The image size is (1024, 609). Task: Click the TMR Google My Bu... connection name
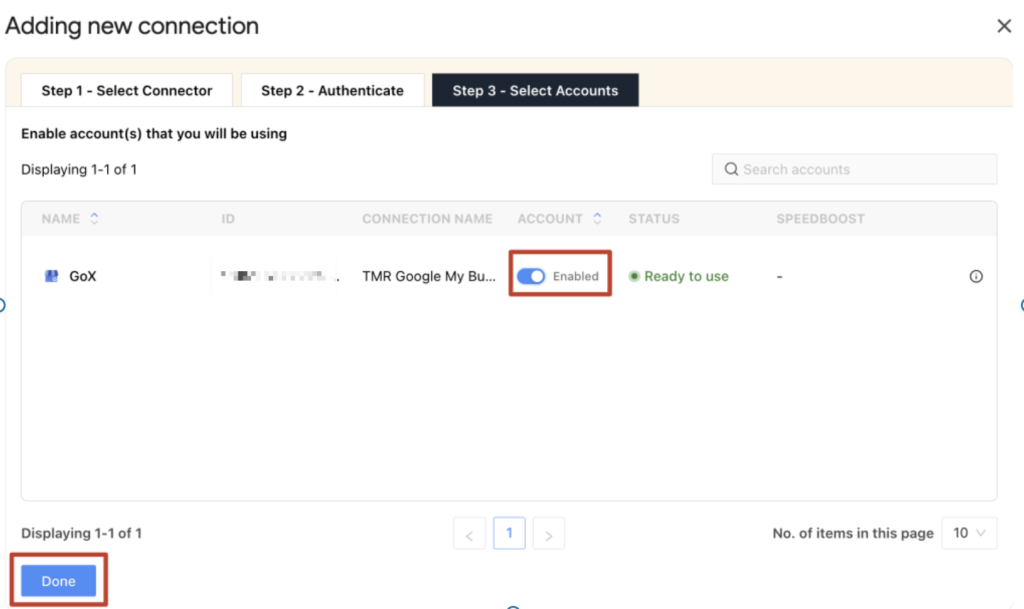click(x=428, y=276)
